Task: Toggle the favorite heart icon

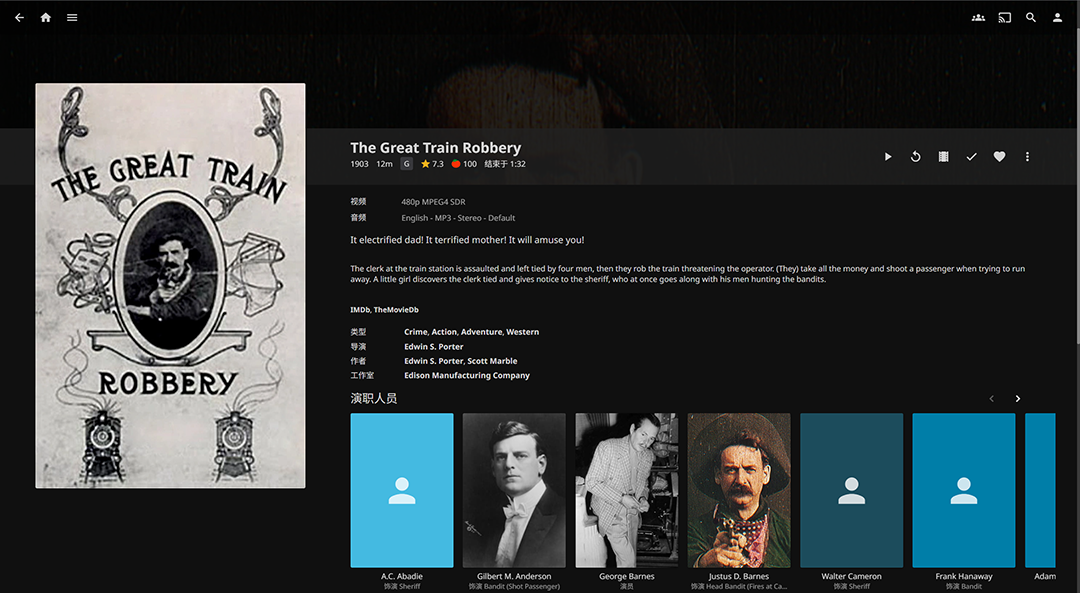Action: (999, 157)
